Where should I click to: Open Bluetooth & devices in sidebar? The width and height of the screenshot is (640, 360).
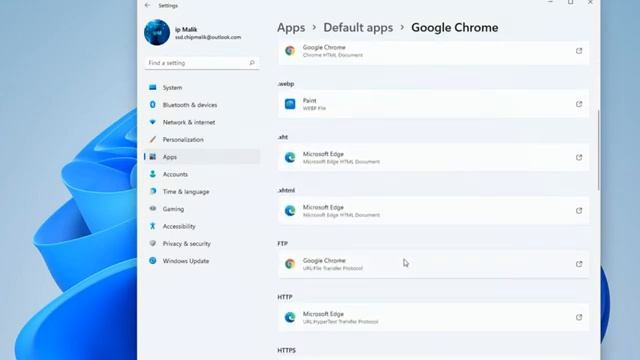click(x=202, y=105)
